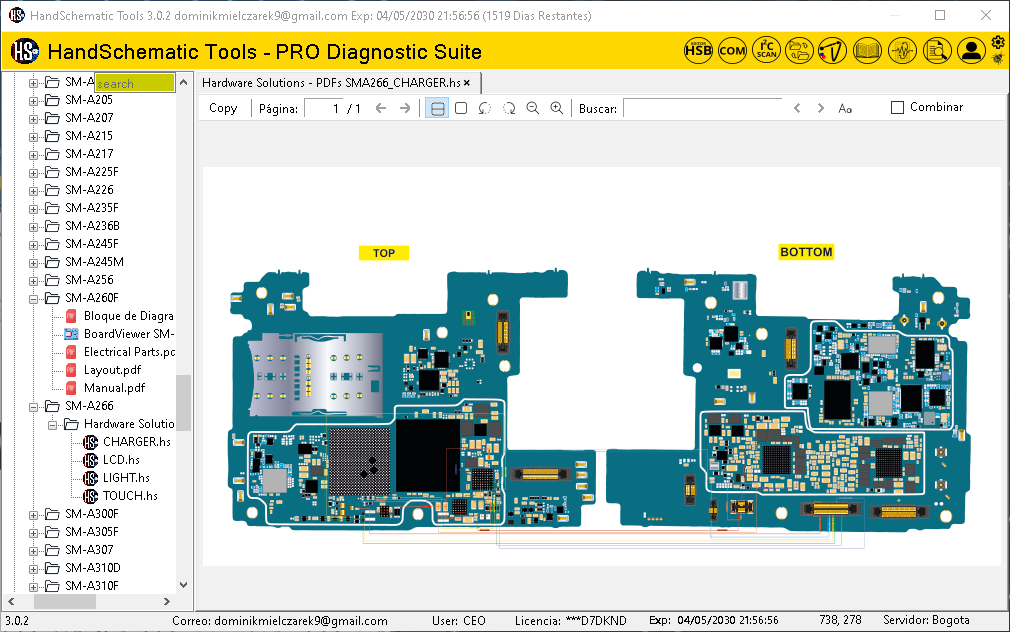This screenshot has height=632, width=1010.
Task: Open BoardViewer SM- file
Action: (x=129, y=334)
